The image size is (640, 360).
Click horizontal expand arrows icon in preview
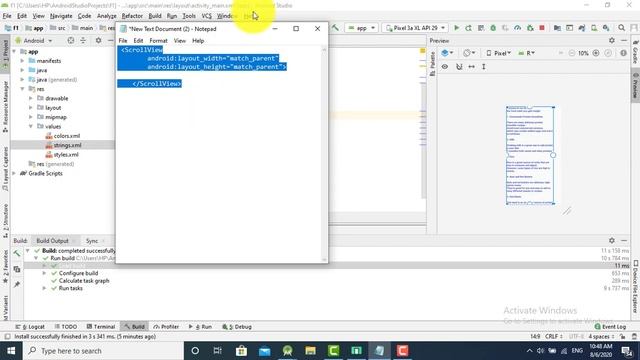471,67
